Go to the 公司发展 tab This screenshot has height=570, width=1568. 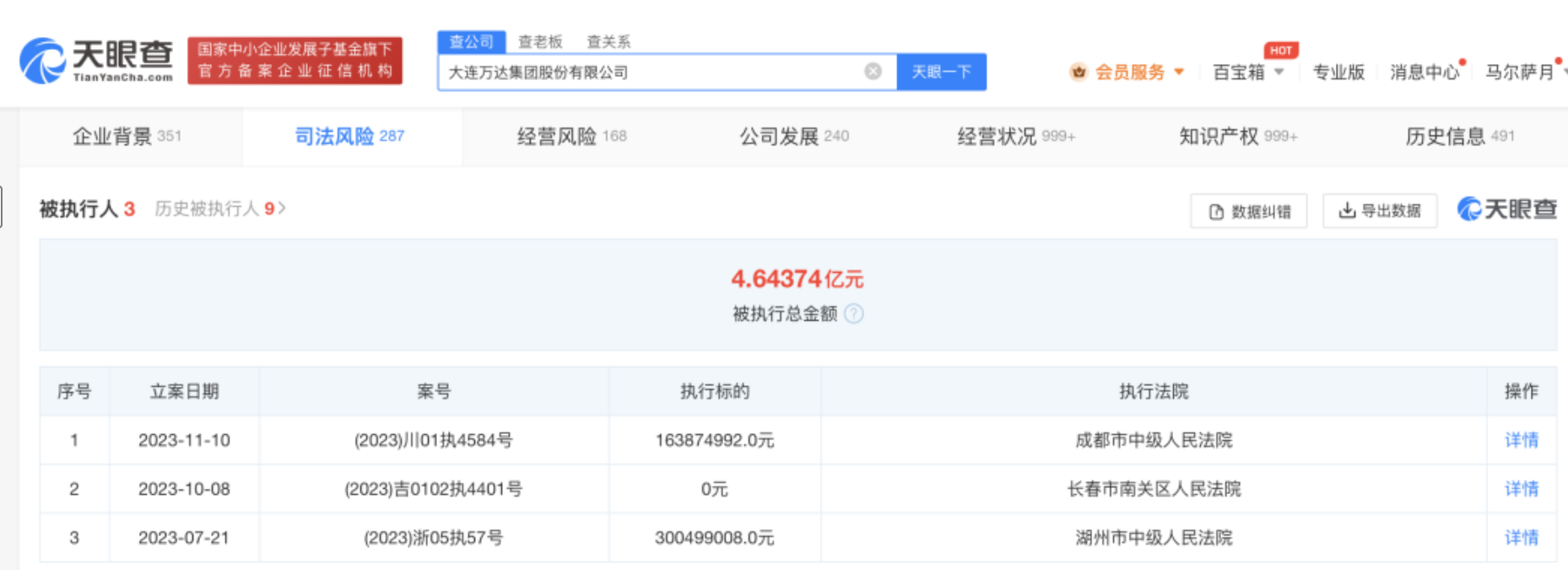coord(794,136)
